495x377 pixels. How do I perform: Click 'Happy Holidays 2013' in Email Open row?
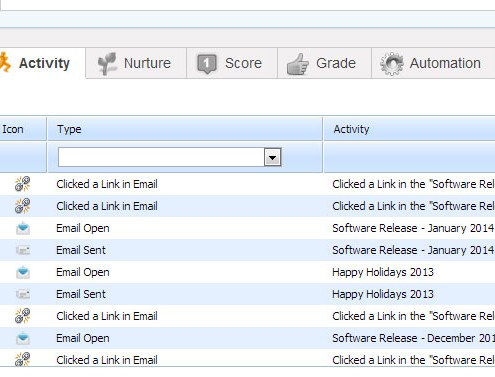coord(383,272)
